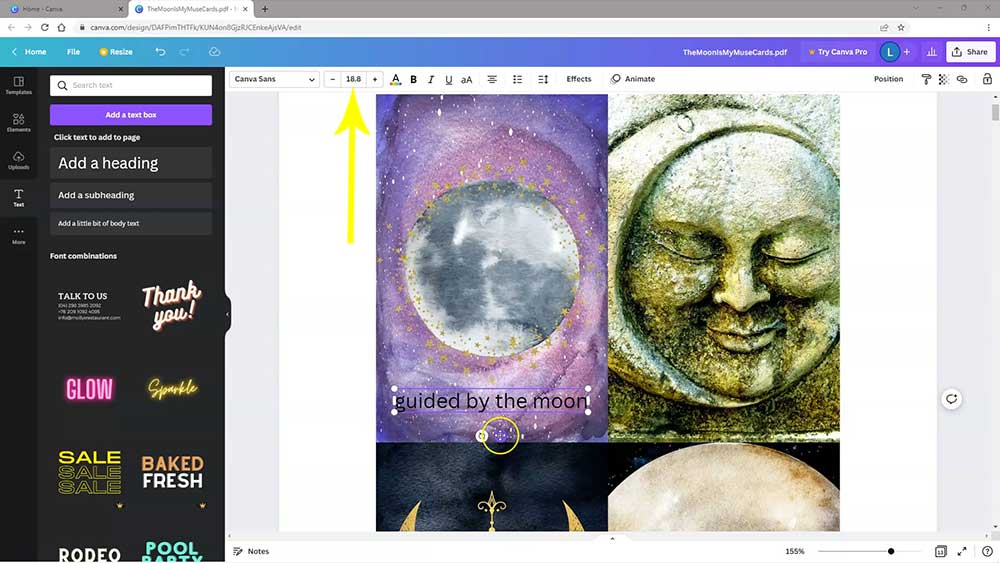
Task: Select the Sparkle font combination
Action: [x=172, y=388]
